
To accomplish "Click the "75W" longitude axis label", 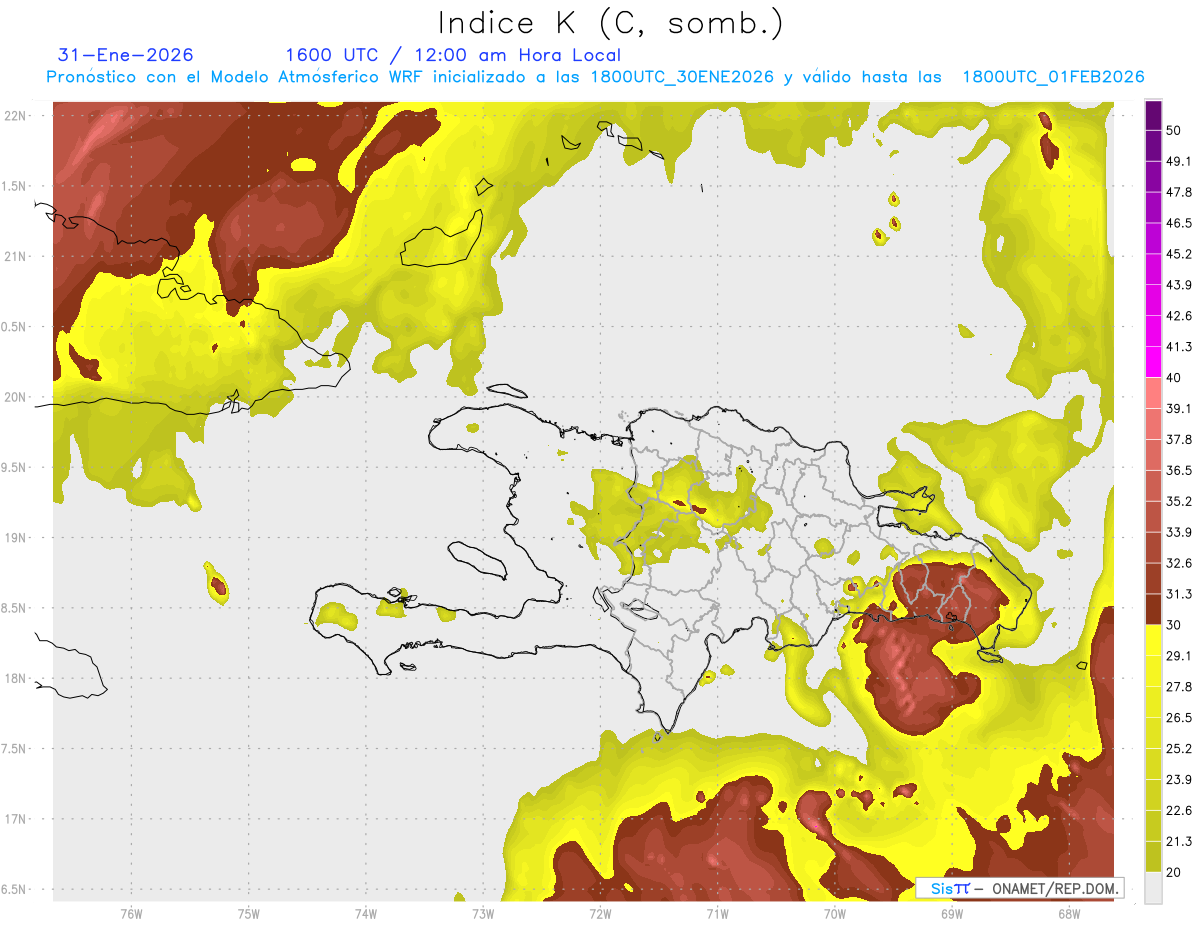I will 248,914.
